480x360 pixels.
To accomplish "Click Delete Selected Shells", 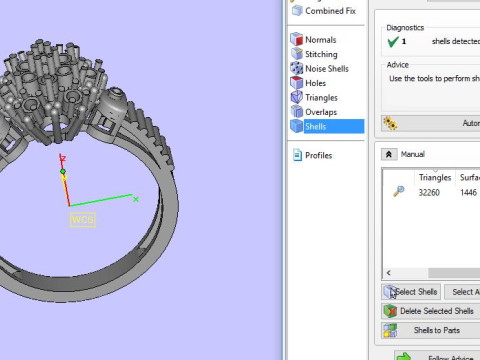I will [x=431, y=311].
